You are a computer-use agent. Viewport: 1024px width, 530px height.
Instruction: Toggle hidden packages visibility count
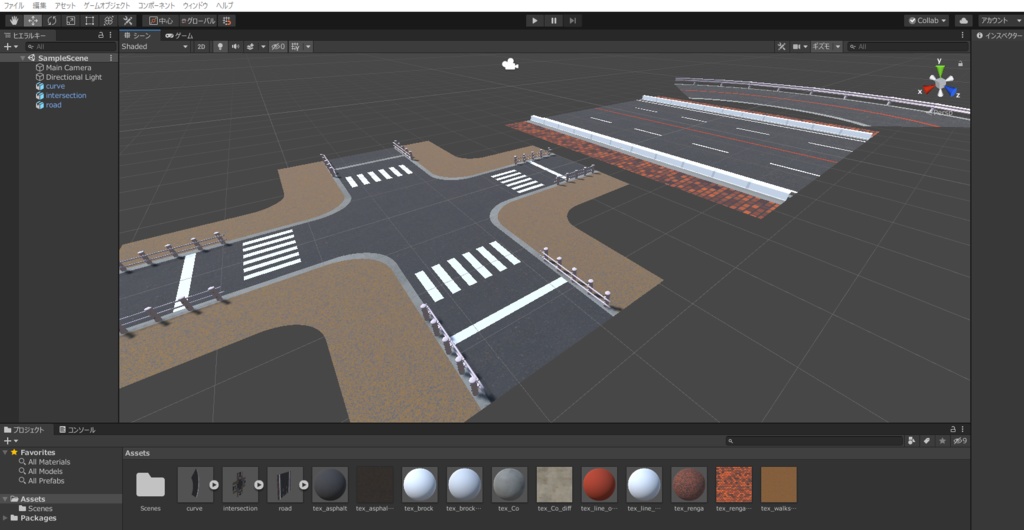coord(959,441)
